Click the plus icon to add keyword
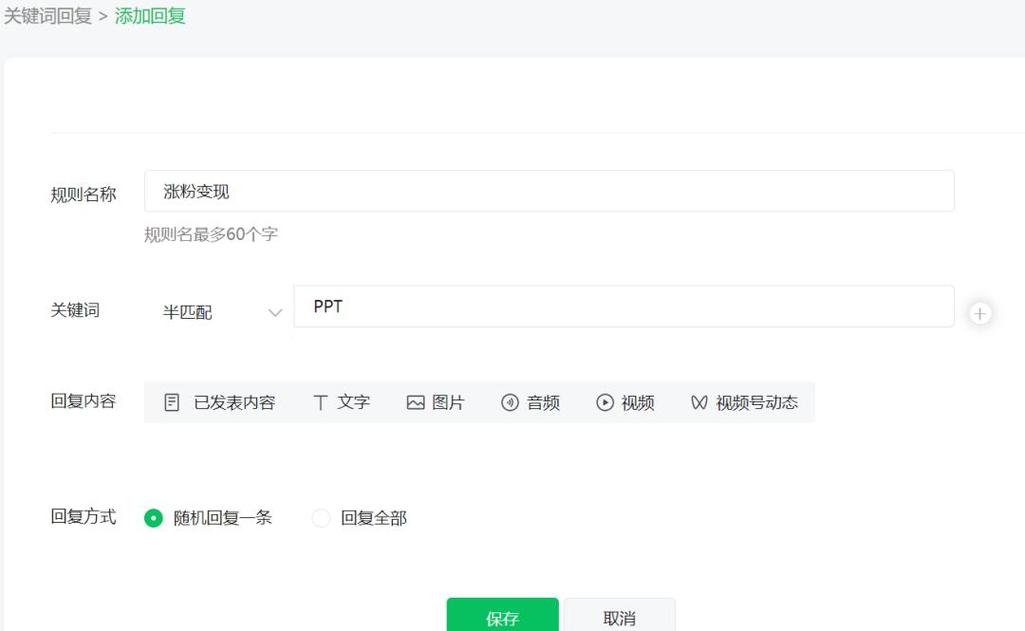Image resolution: width=1025 pixels, height=631 pixels. coord(979,313)
